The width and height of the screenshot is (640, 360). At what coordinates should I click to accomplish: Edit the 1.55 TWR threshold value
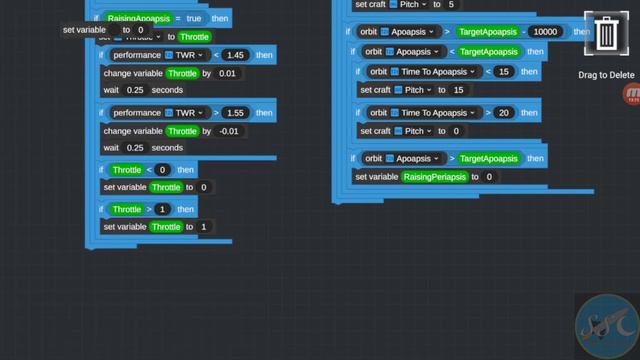point(236,113)
